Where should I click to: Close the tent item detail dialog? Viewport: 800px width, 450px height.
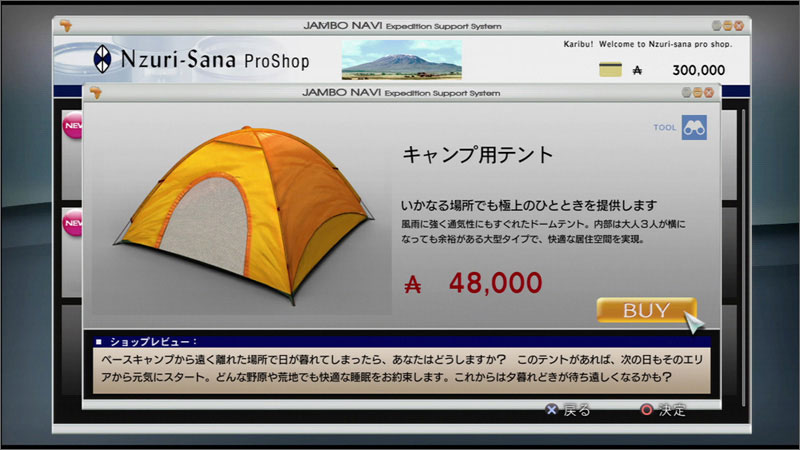pos(709,92)
